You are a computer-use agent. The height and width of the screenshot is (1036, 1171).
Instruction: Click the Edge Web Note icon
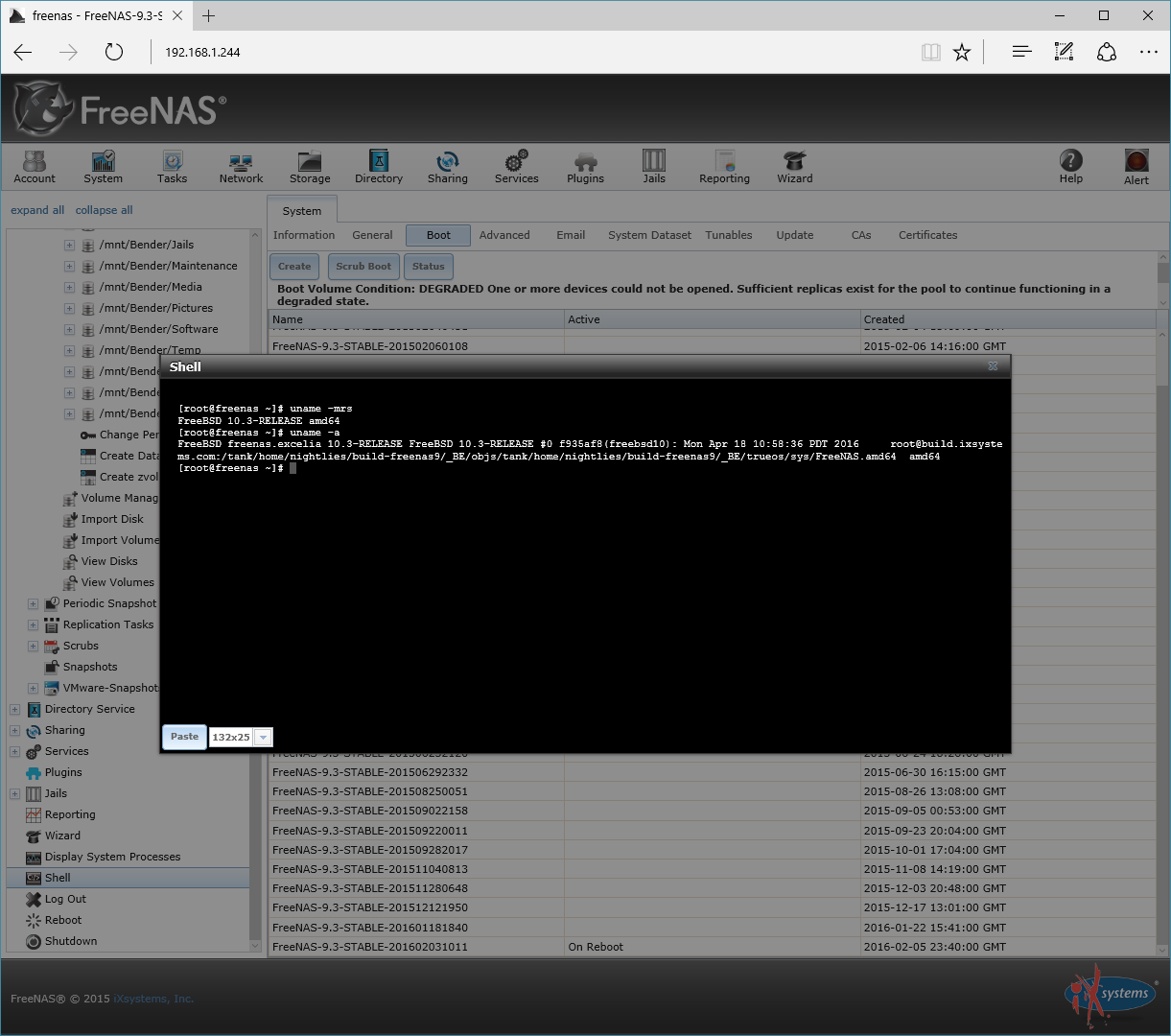tap(1064, 52)
